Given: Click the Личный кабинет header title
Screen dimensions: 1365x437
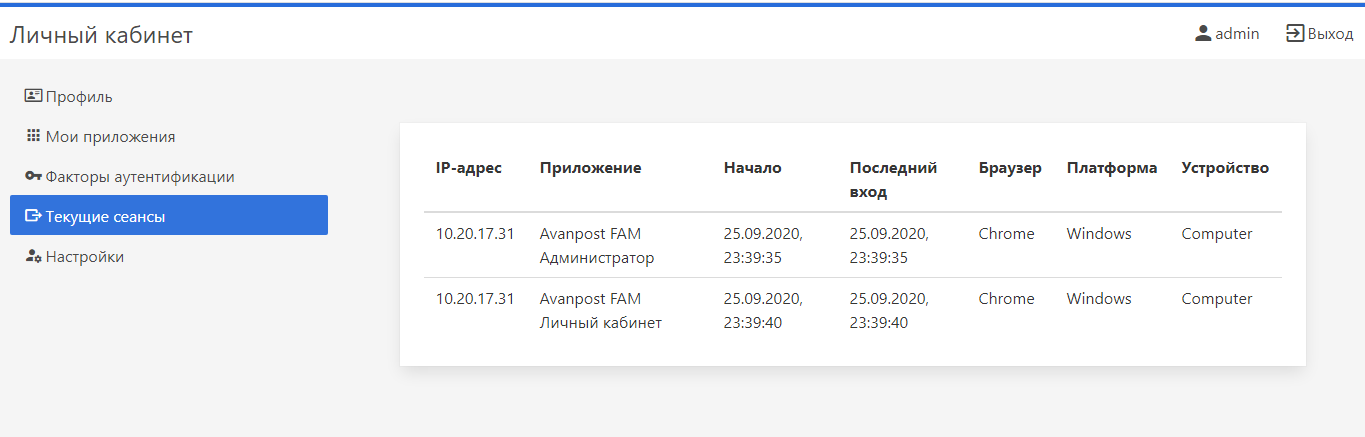Looking at the screenshot, I should click(101, 36).
